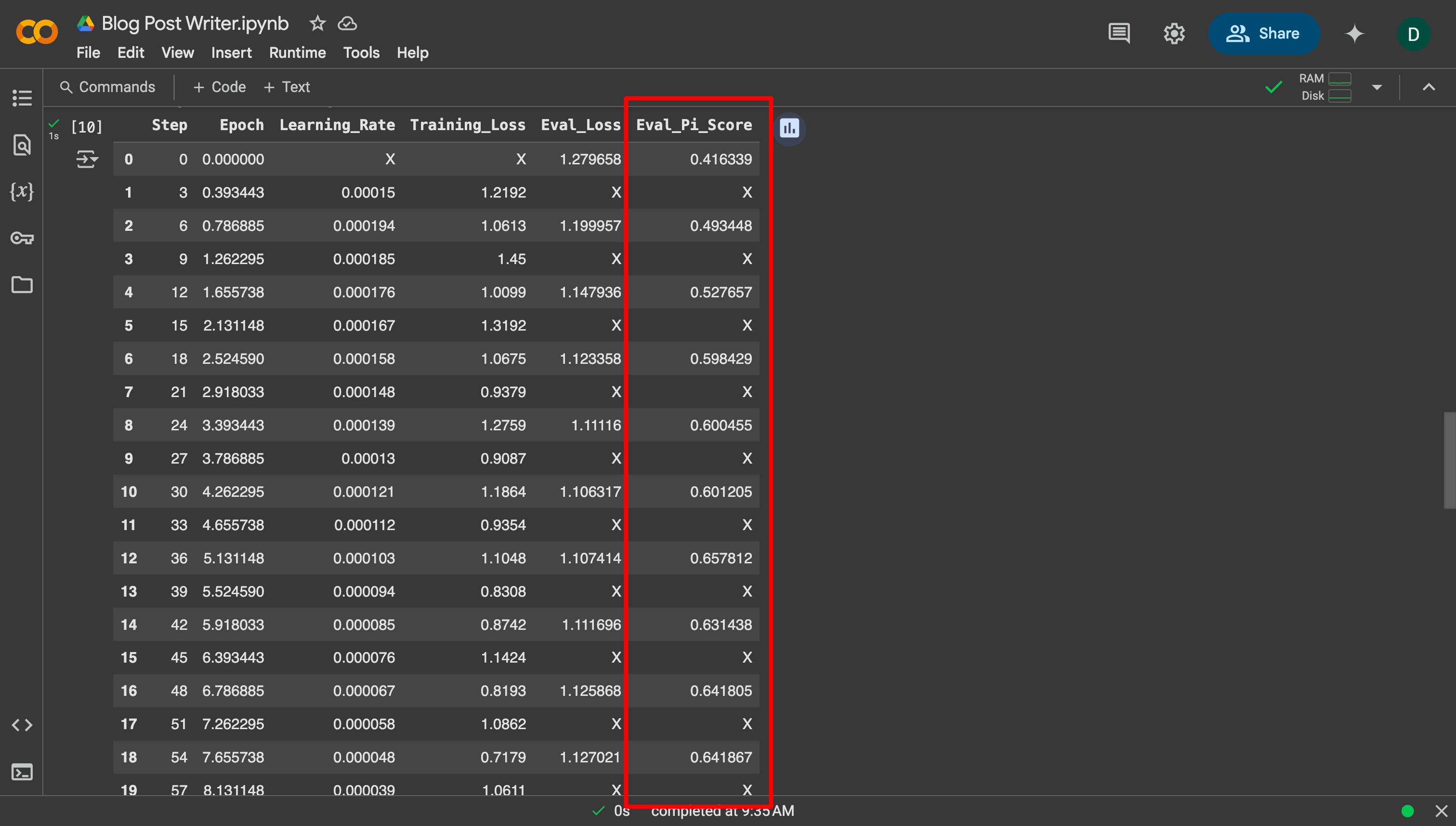
Task: Open the comments panel icon
Action: [1119, 33]
